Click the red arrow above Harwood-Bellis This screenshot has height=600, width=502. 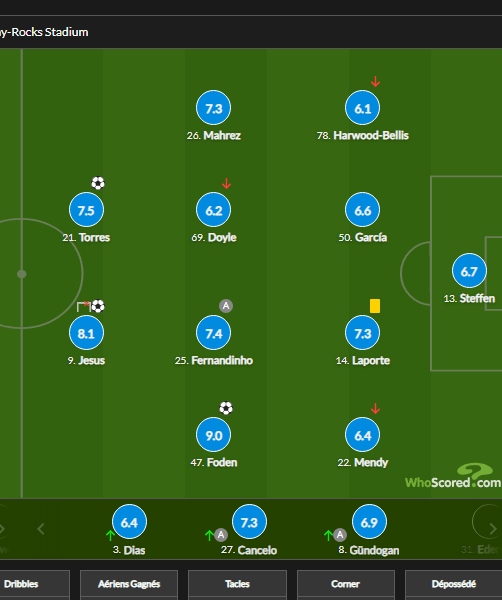pyautogui.click(x=375, y=82)
